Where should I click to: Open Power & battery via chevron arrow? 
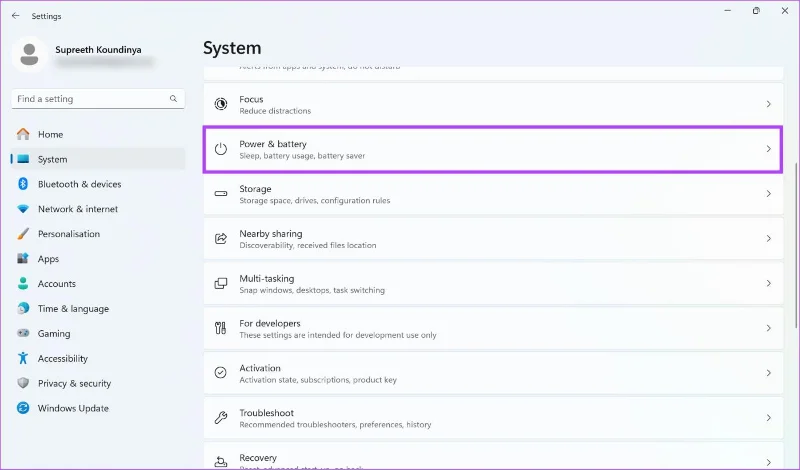click(x=768, y=149)
